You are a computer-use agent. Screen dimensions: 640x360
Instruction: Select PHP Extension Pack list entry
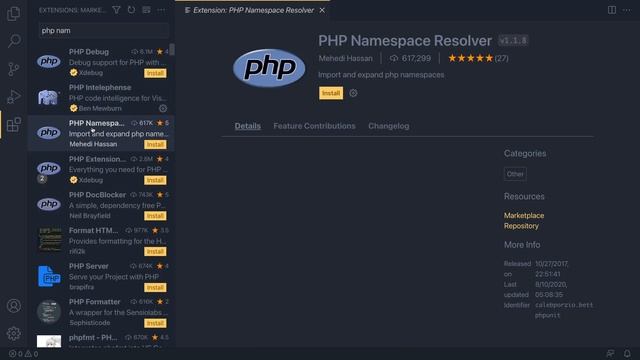pyautogui.click(x=101, y=169)
